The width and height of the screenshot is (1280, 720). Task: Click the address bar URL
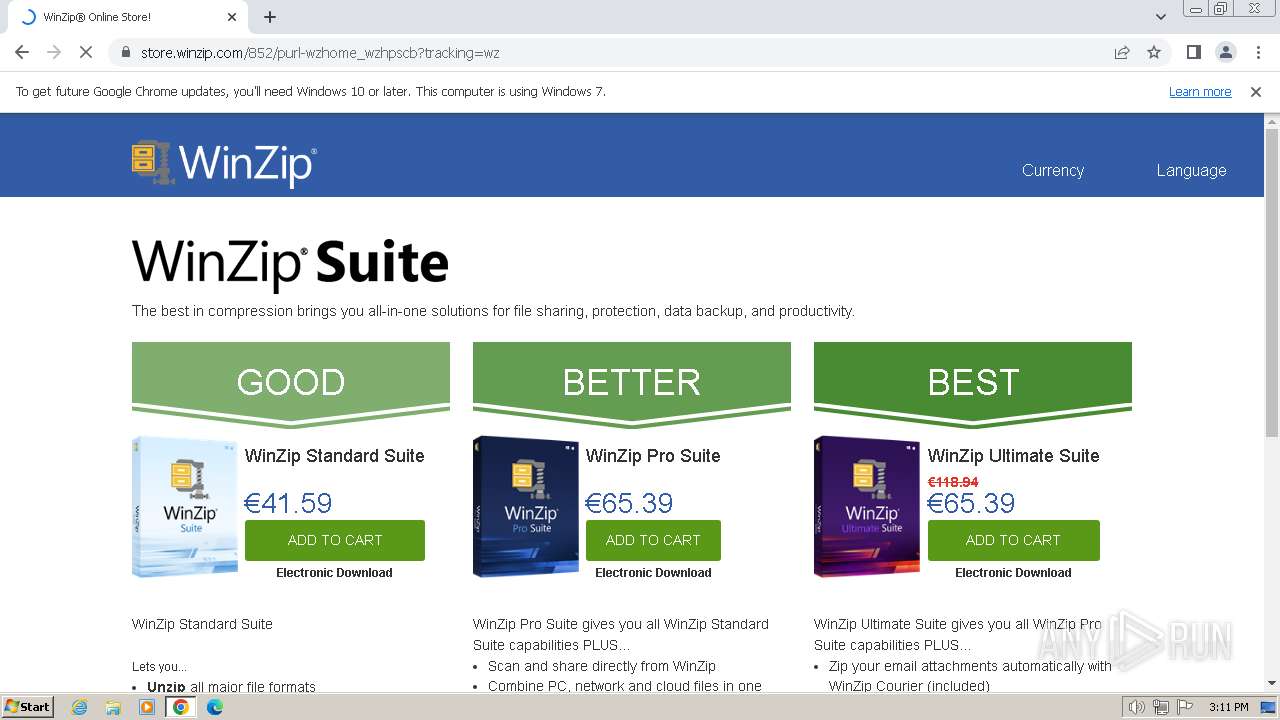tap(320, 53)
